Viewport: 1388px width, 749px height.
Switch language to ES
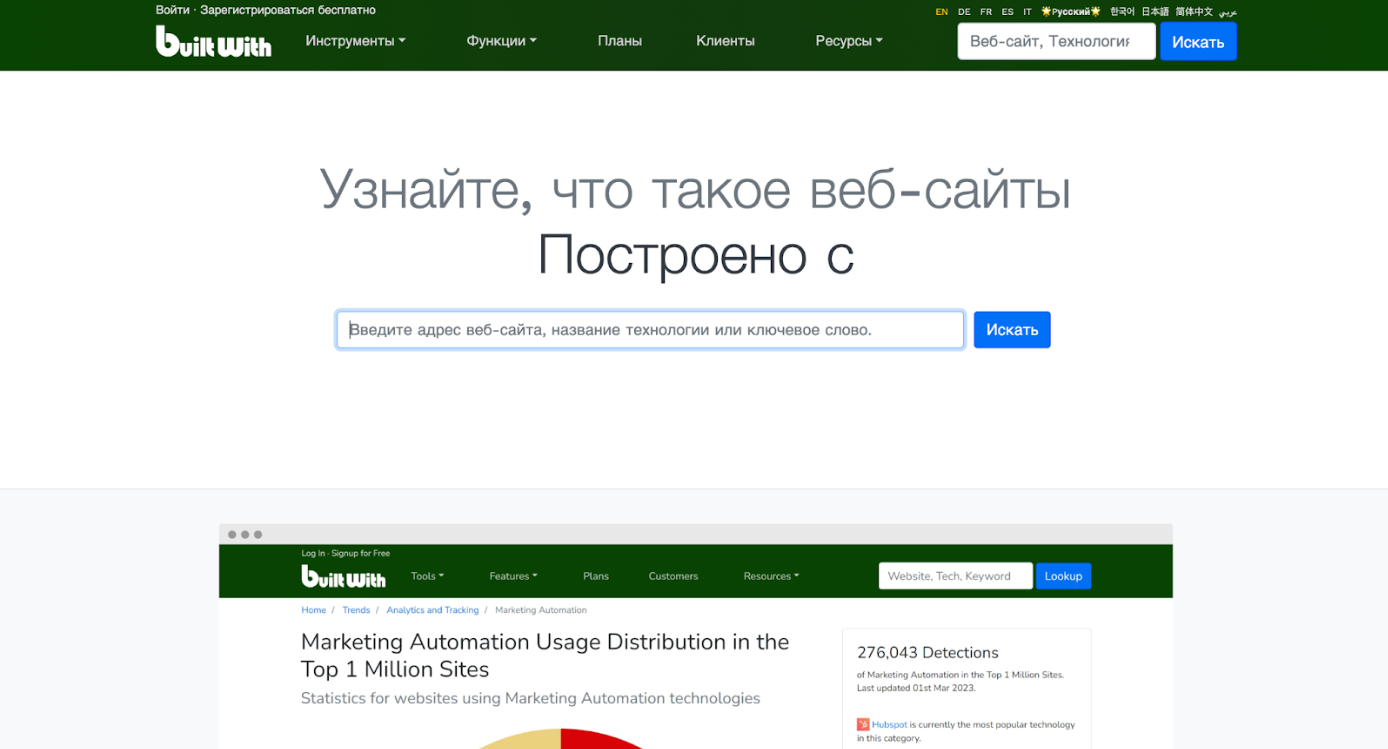(x=1007, y=12)
